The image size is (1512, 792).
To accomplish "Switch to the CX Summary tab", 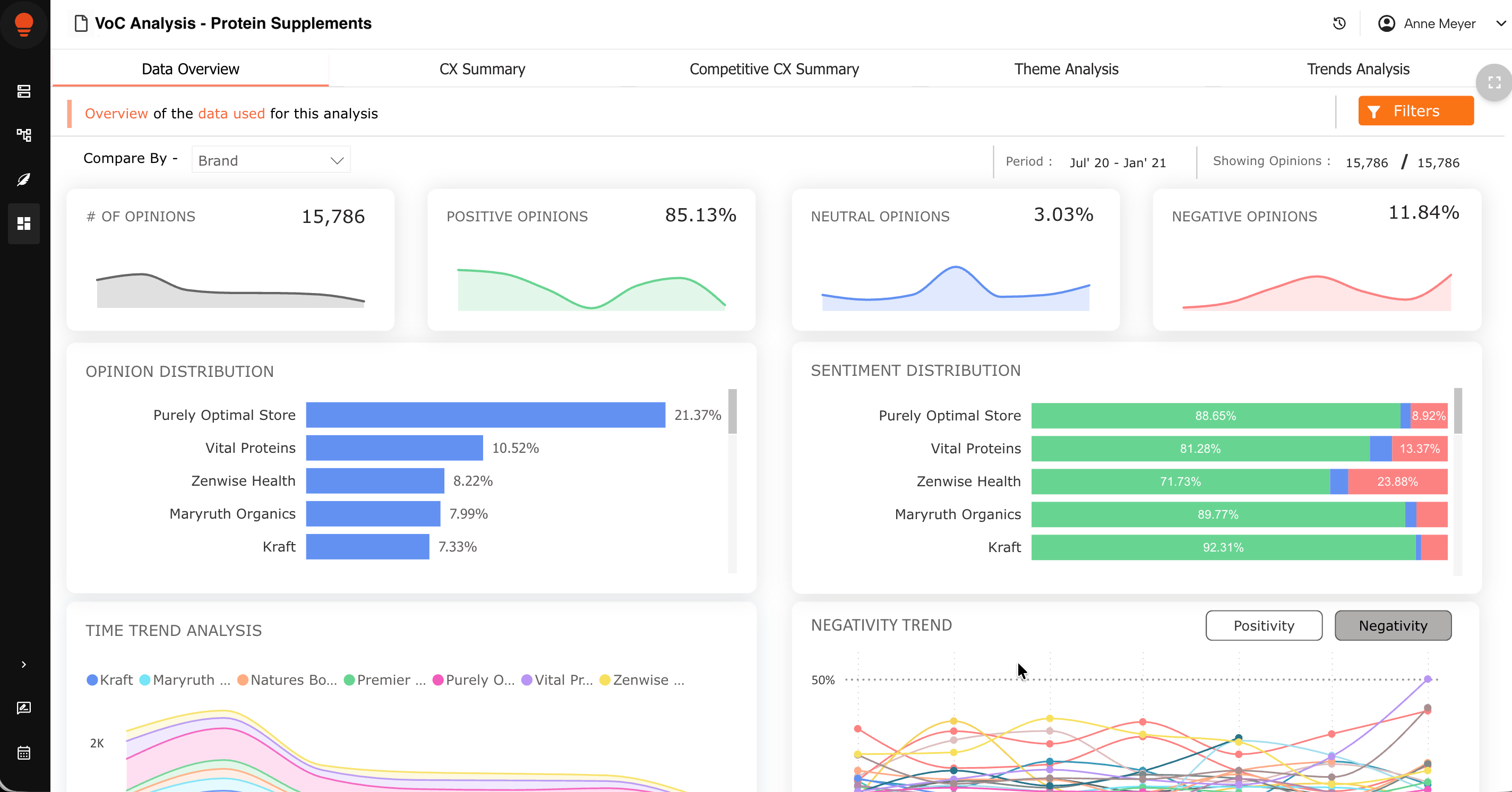I will click(x=483, y=69).
